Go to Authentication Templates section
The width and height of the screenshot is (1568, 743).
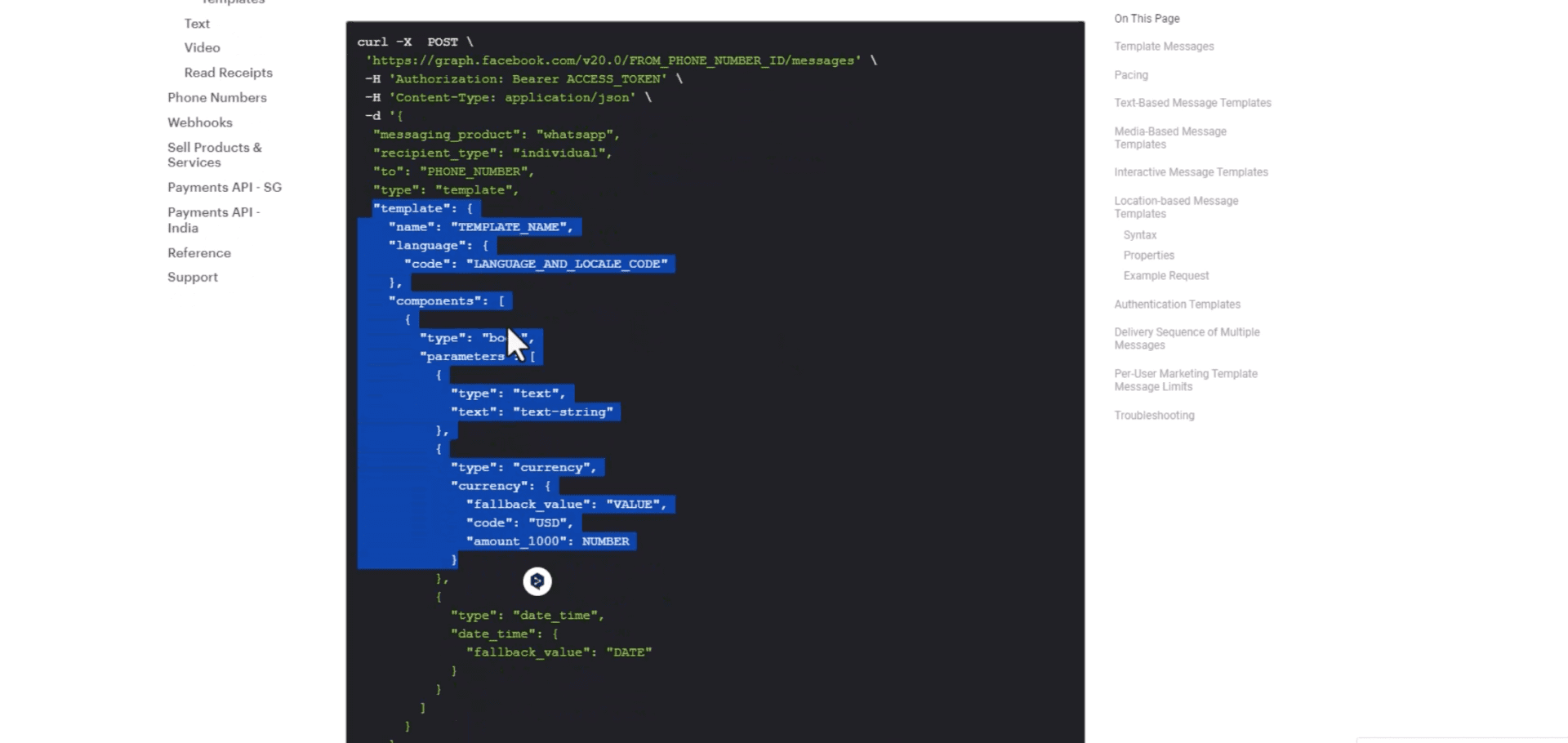(x=1177, y=305)
